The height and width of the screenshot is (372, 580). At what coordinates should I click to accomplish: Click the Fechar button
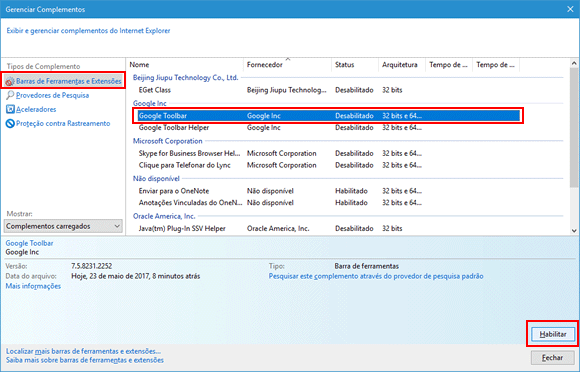click(553, 358)
